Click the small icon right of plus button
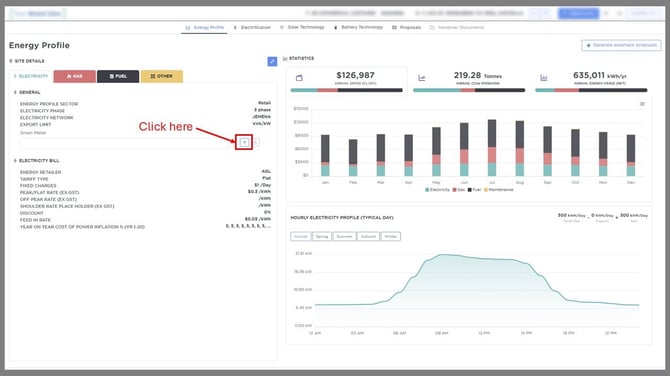Viewport: 670px width, 376px height. coord(256,143)
